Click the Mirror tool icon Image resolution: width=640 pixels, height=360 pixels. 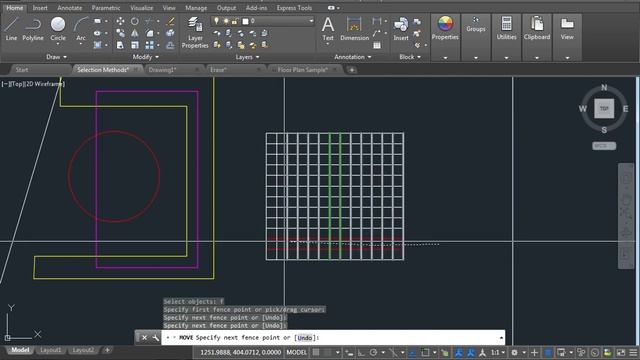[x=134, y=33]
